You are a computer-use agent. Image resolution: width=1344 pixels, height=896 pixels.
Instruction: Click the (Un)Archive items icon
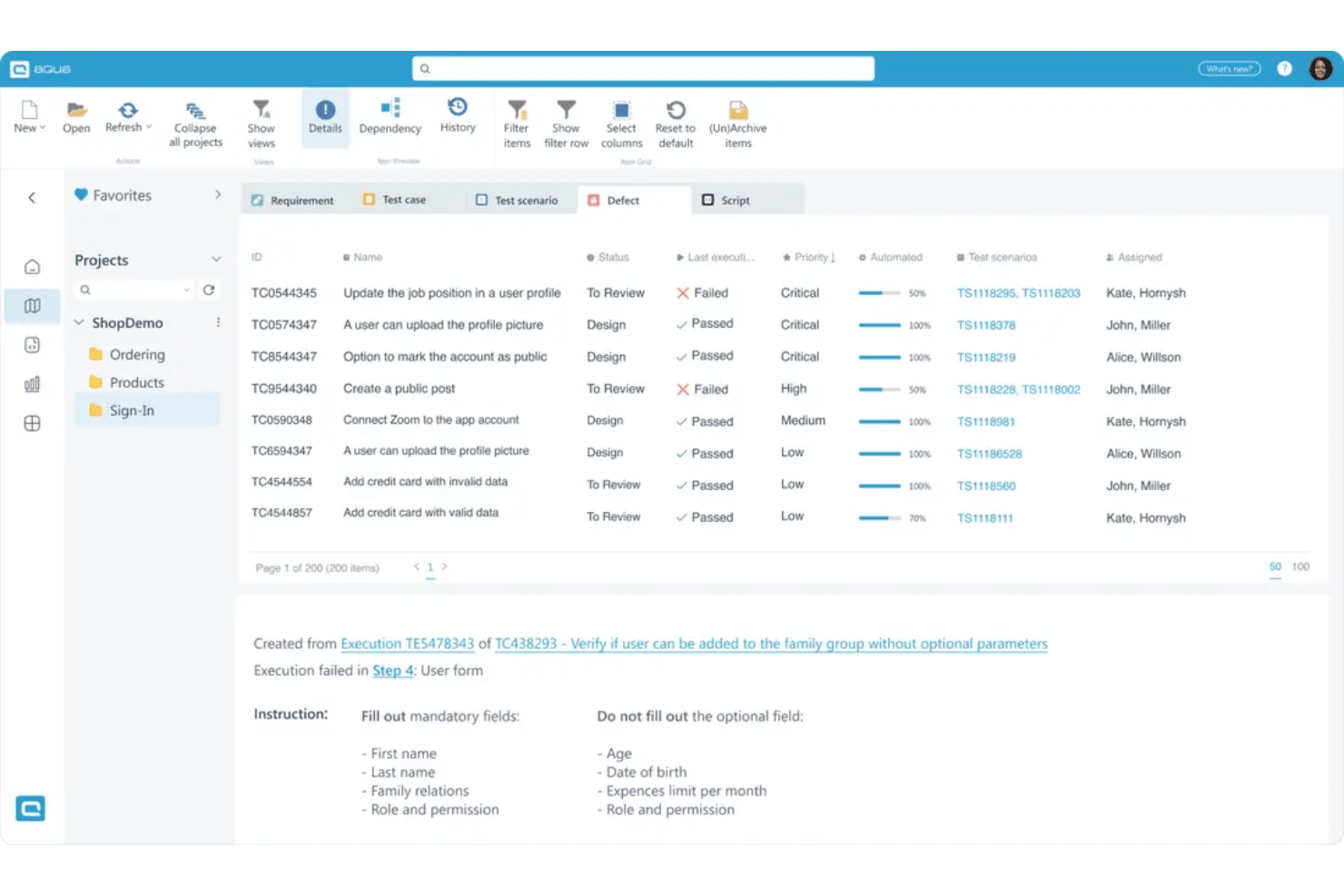click(738, 110)
